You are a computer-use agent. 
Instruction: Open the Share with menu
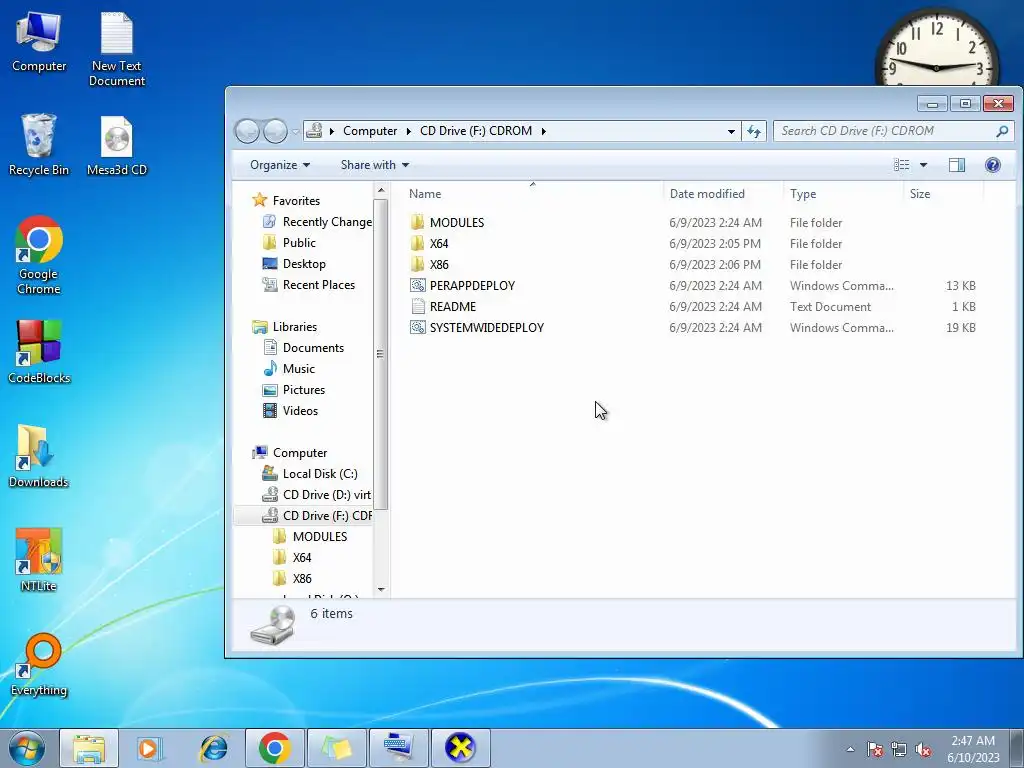(x=375, y=165)
